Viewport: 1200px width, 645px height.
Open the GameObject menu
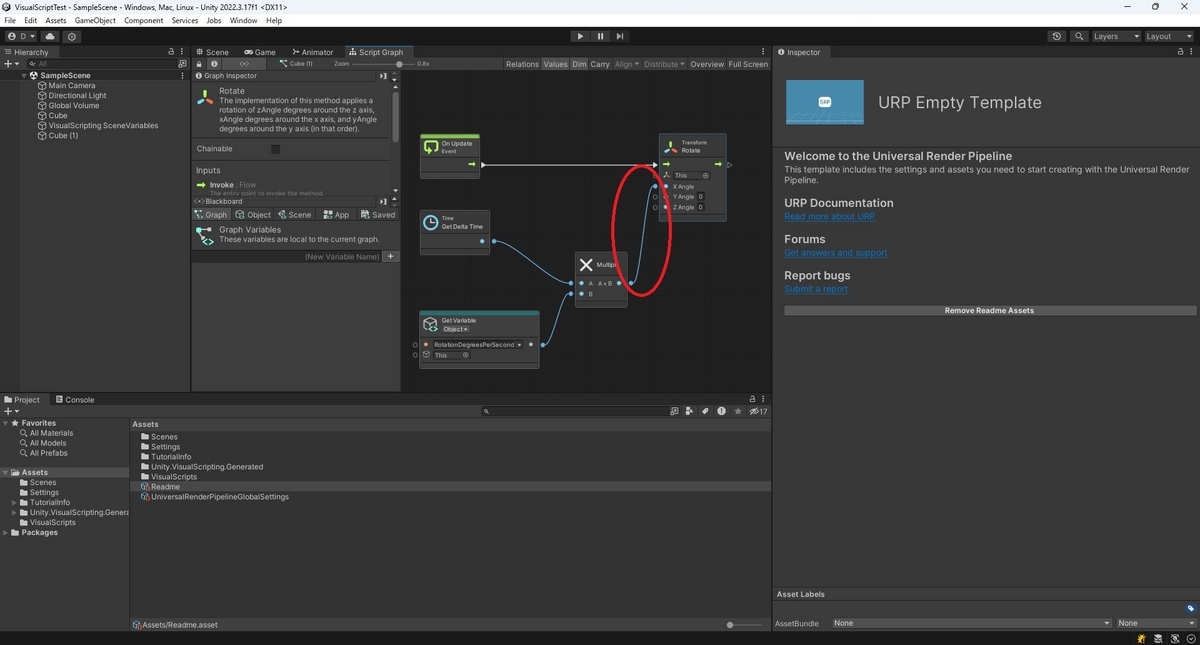tap(94, 20)
